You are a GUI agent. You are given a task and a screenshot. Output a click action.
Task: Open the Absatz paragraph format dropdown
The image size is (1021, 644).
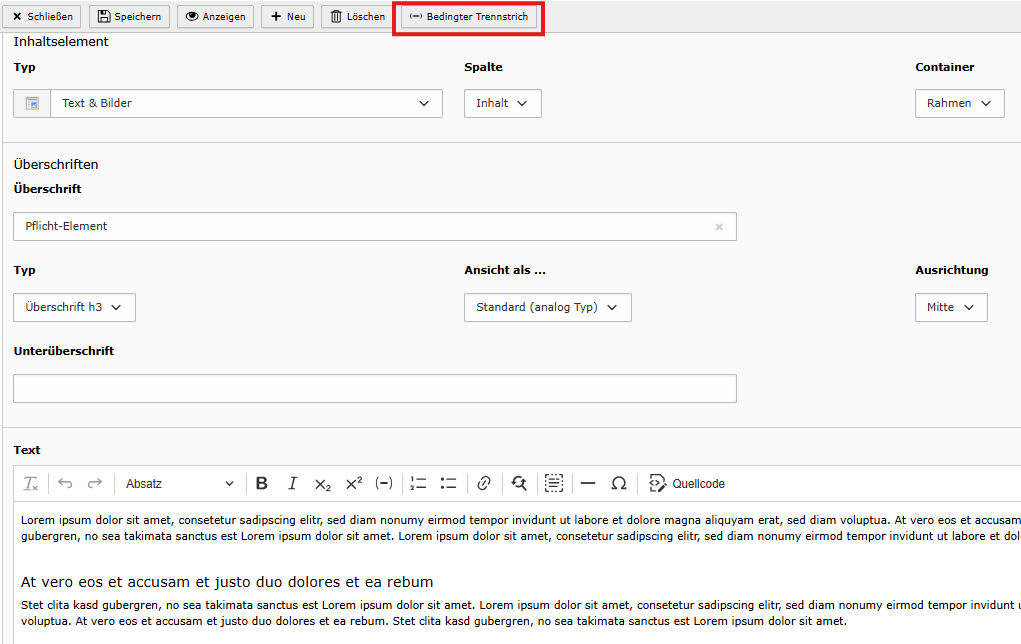[179, 484]
